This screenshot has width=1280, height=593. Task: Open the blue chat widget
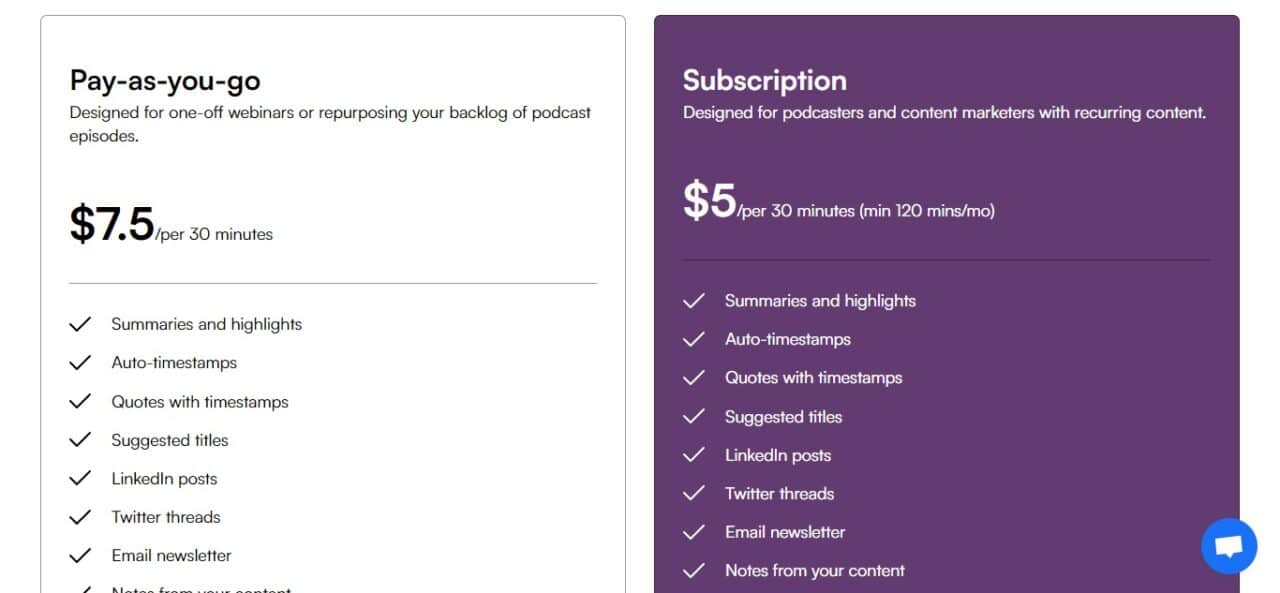1228,546
